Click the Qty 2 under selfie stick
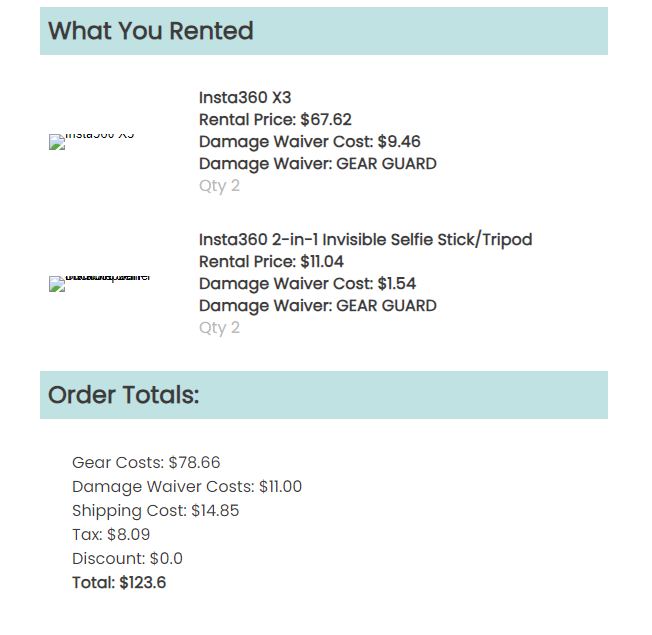This screenshot has width=652, height=635. pos(219,328)
